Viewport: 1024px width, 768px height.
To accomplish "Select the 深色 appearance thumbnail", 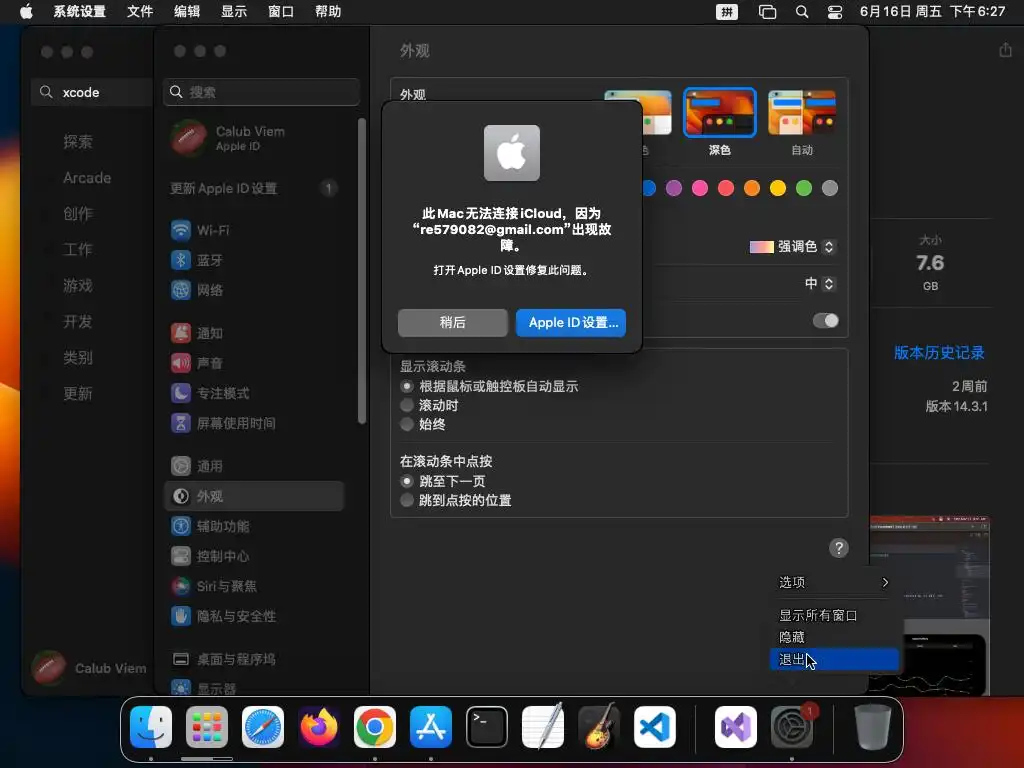I will [720, 113].
